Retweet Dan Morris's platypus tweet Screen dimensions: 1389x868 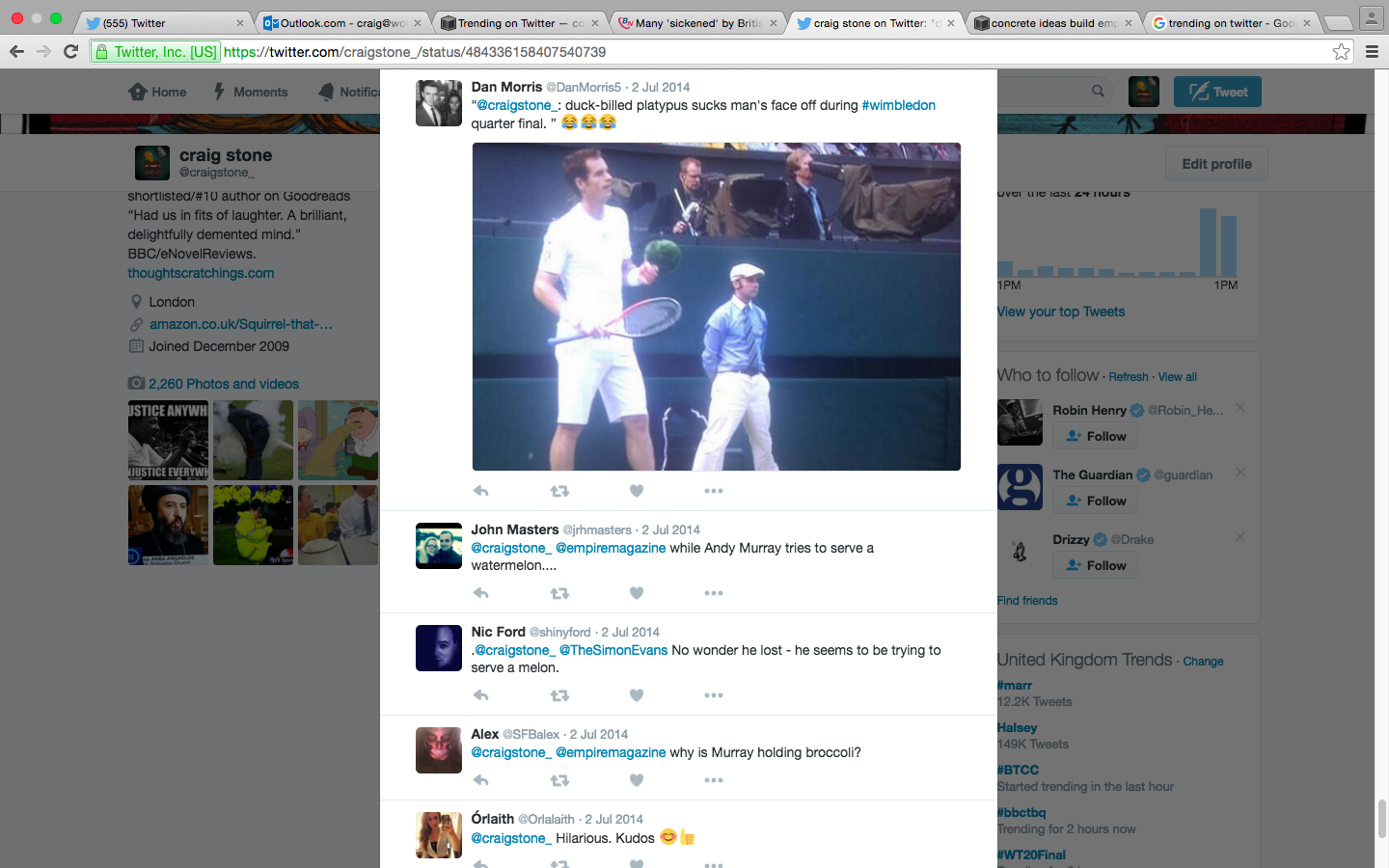(x=559, y=491)
